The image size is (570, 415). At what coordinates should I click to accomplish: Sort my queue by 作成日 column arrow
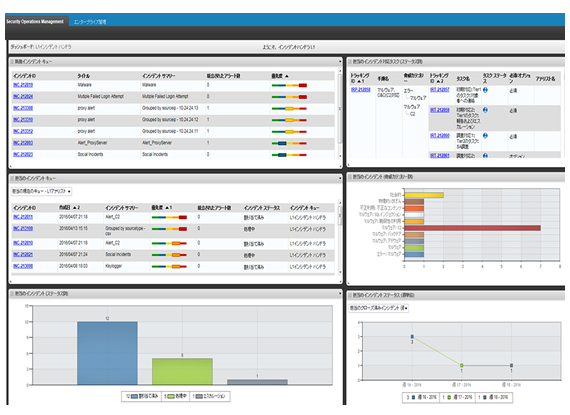point(75,208)
